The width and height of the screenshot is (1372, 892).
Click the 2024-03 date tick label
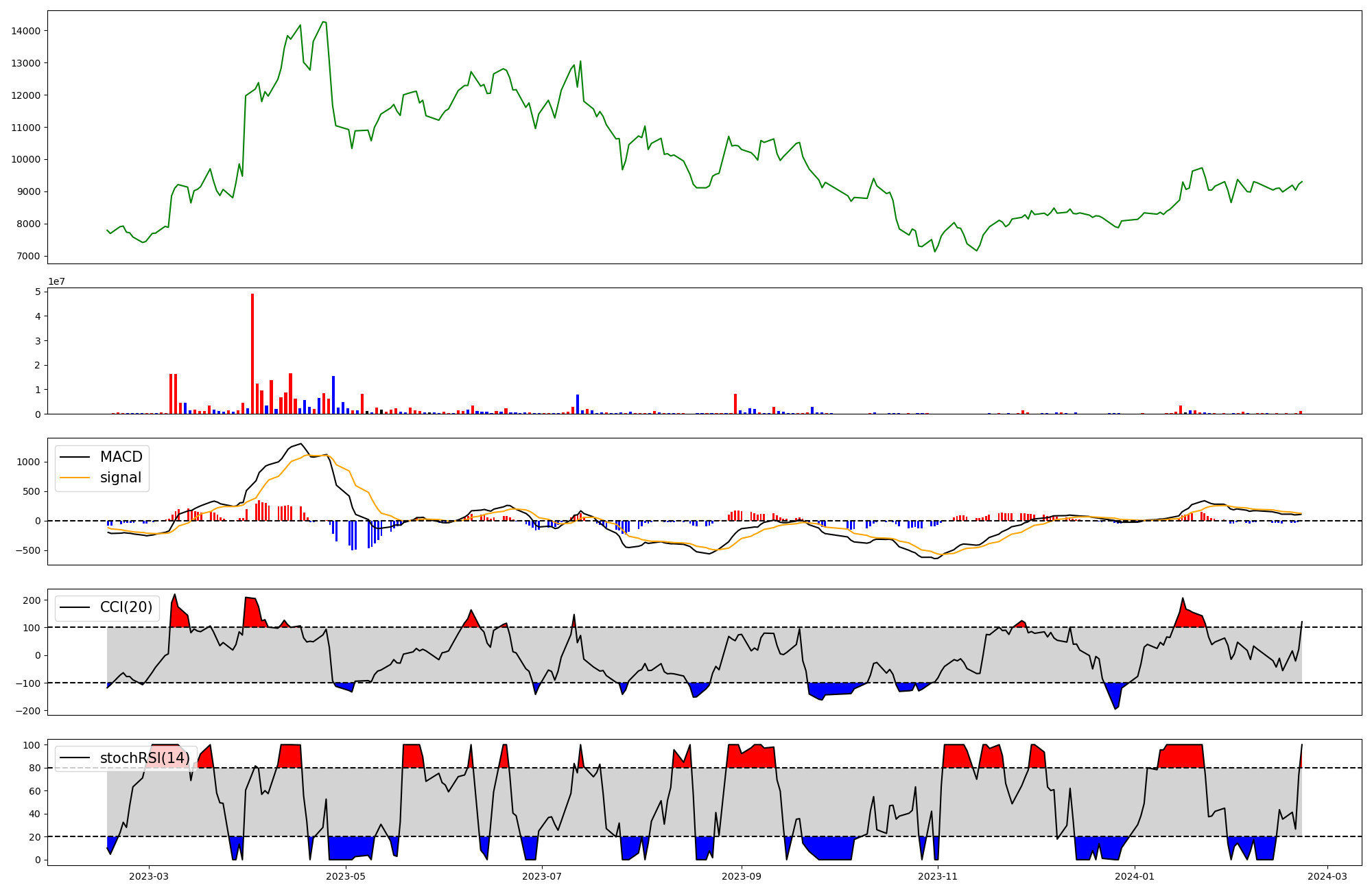pos(1327,876)
